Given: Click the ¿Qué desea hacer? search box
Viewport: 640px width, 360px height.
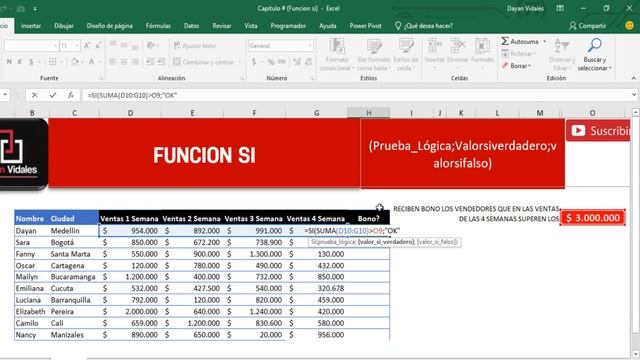Looking at the screenshot, I should (x=424, y=26).
